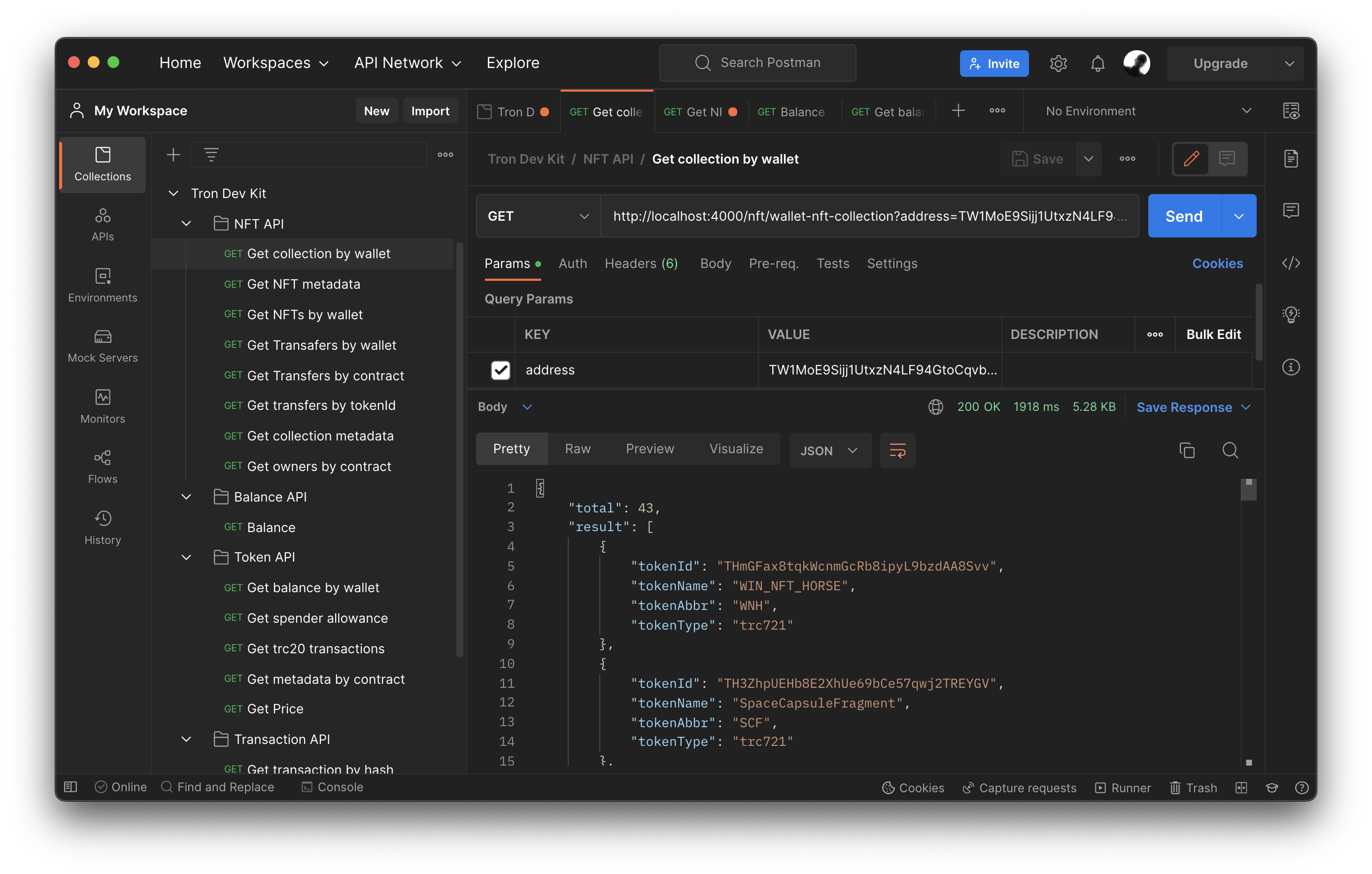Search the response with magnifier icon
The image size is (1372, 874).
click(1230, 450)
